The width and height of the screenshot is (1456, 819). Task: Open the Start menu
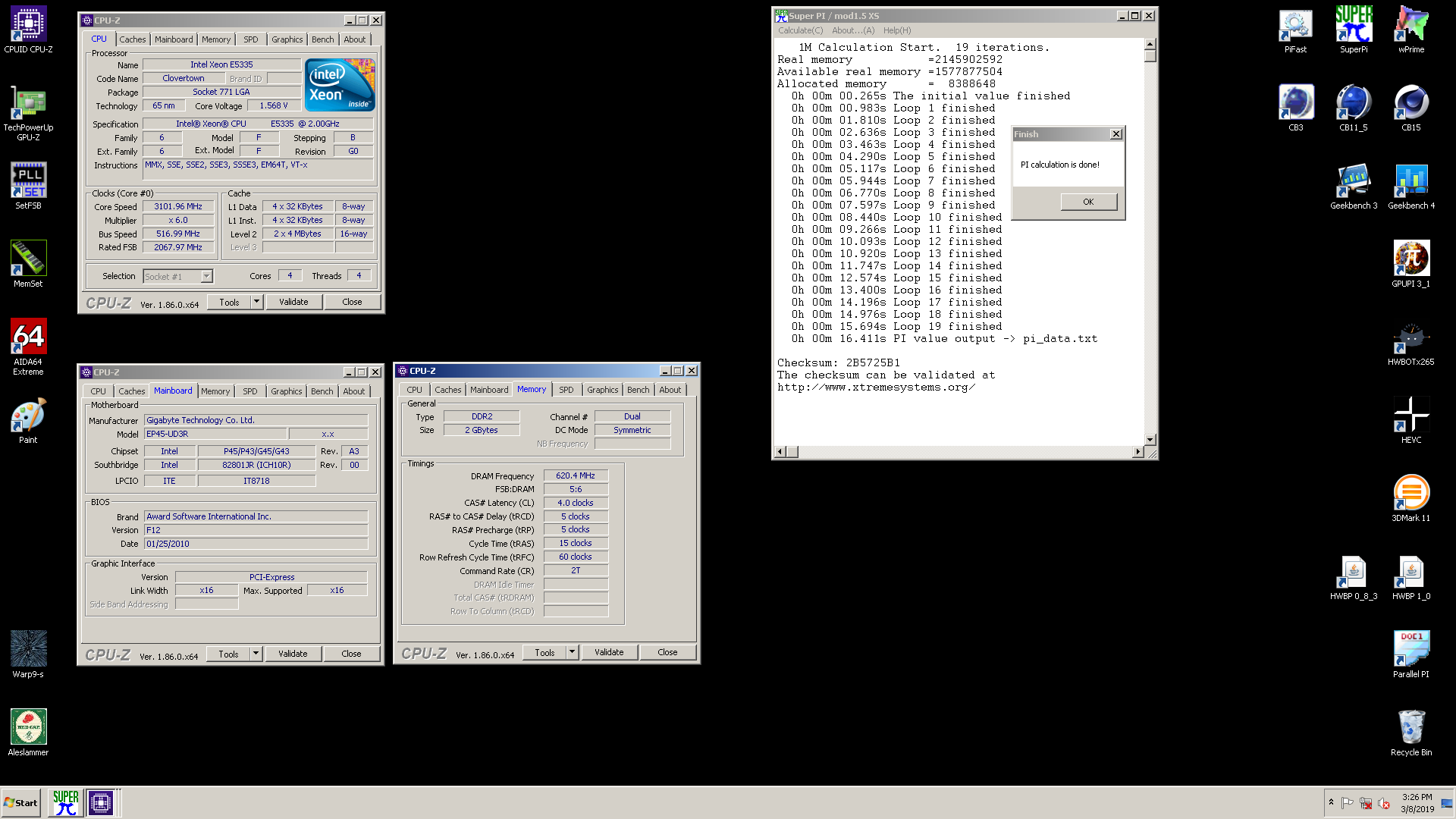click(x=20, y=802)
